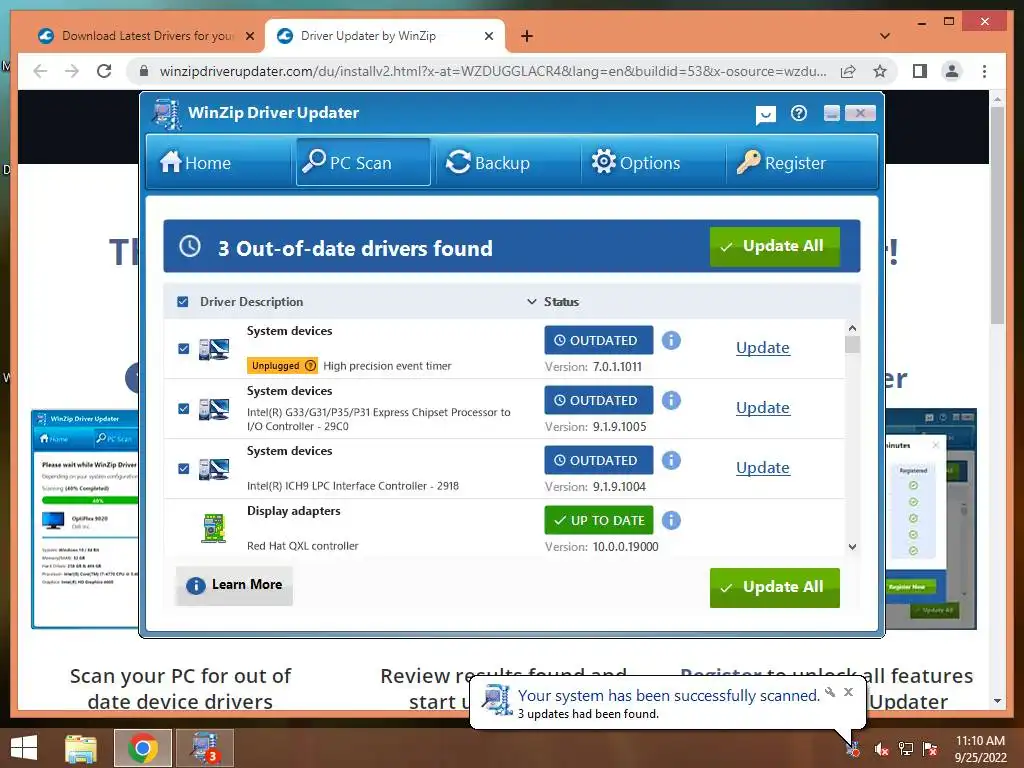The width and height of the screenshot is (1024, 768).
Task: Open the Action Center flag tray icon
Action: click(930, 749)
